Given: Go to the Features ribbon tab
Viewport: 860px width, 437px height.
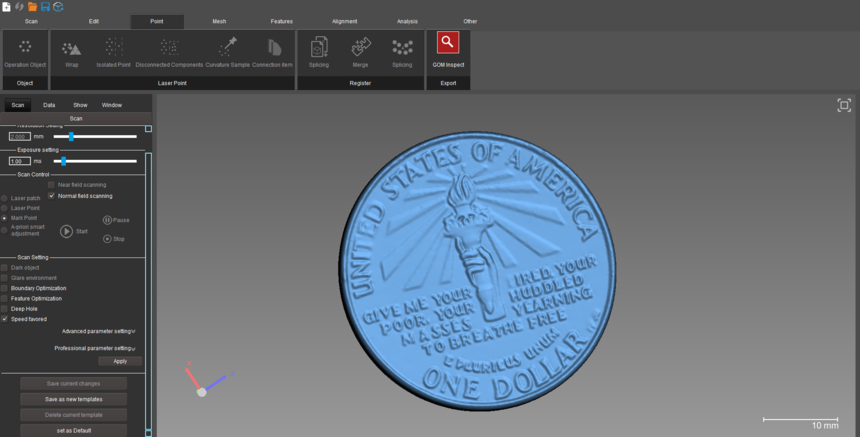Looking at the screenshot, I should 281,21.
